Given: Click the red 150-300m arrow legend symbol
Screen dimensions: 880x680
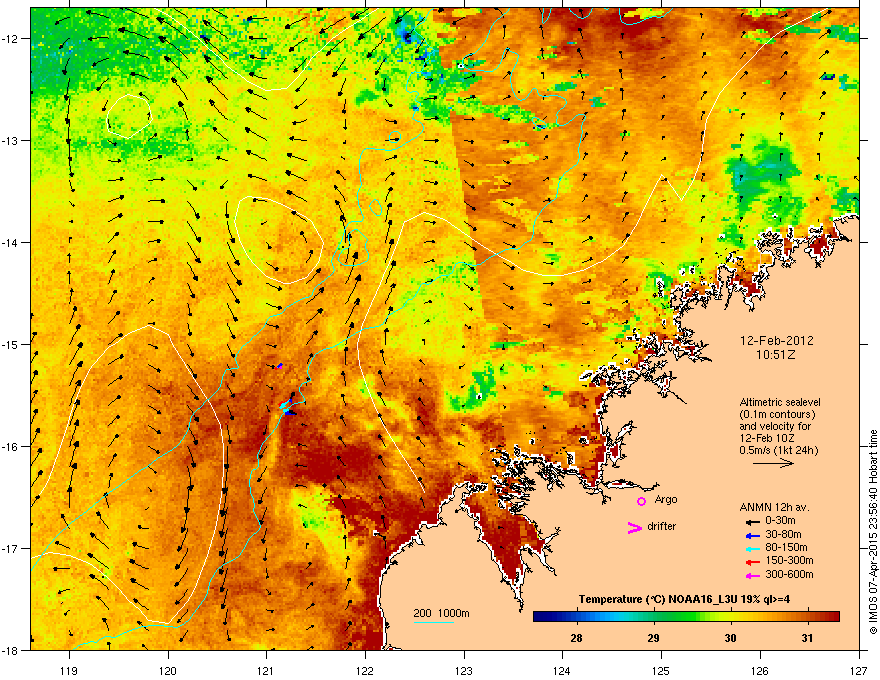Looking at the screenshot, I should tap(753, 562).
